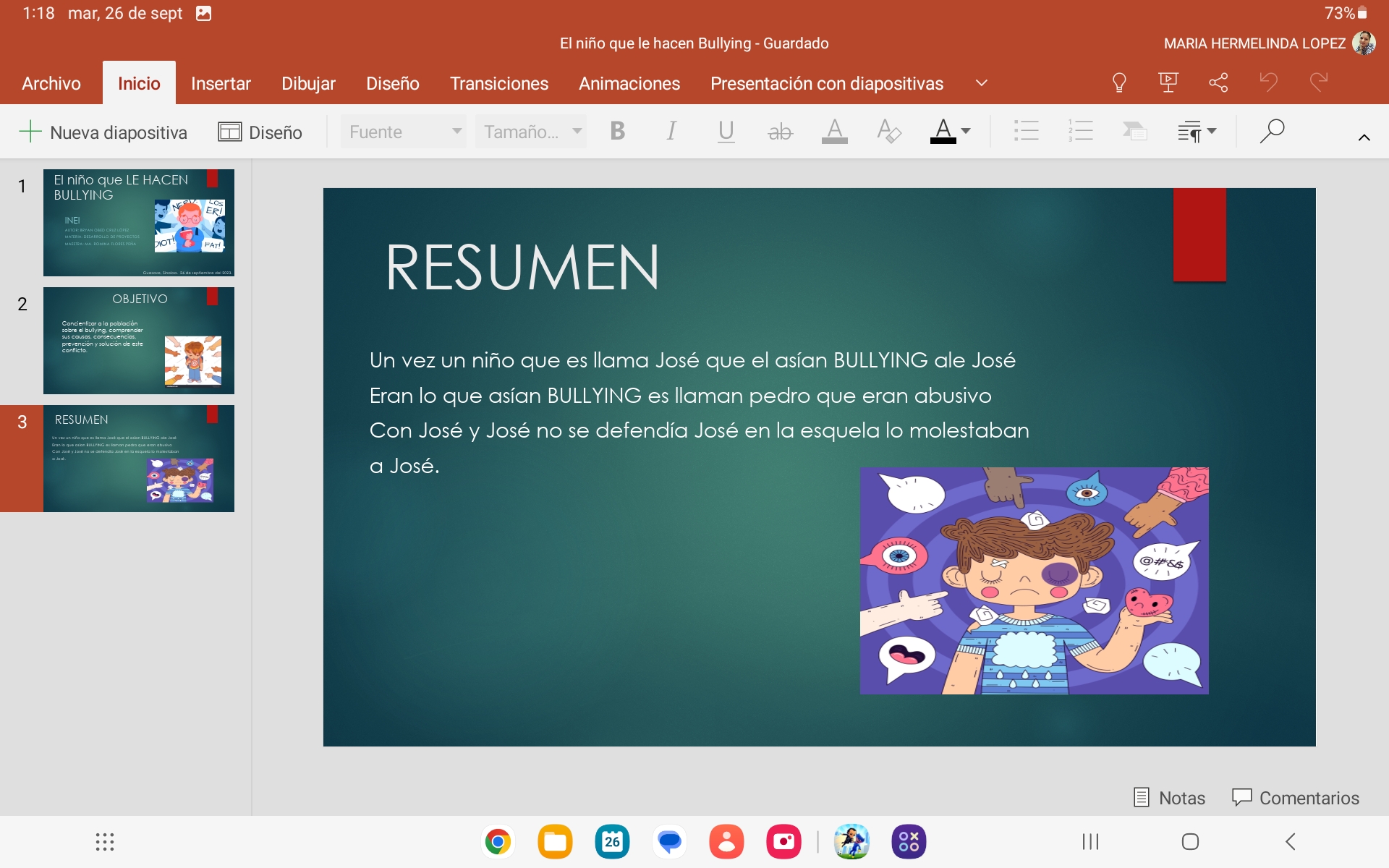Open the Tamaño font size dropdown
1389x868 pixels.
pos(531,132)
